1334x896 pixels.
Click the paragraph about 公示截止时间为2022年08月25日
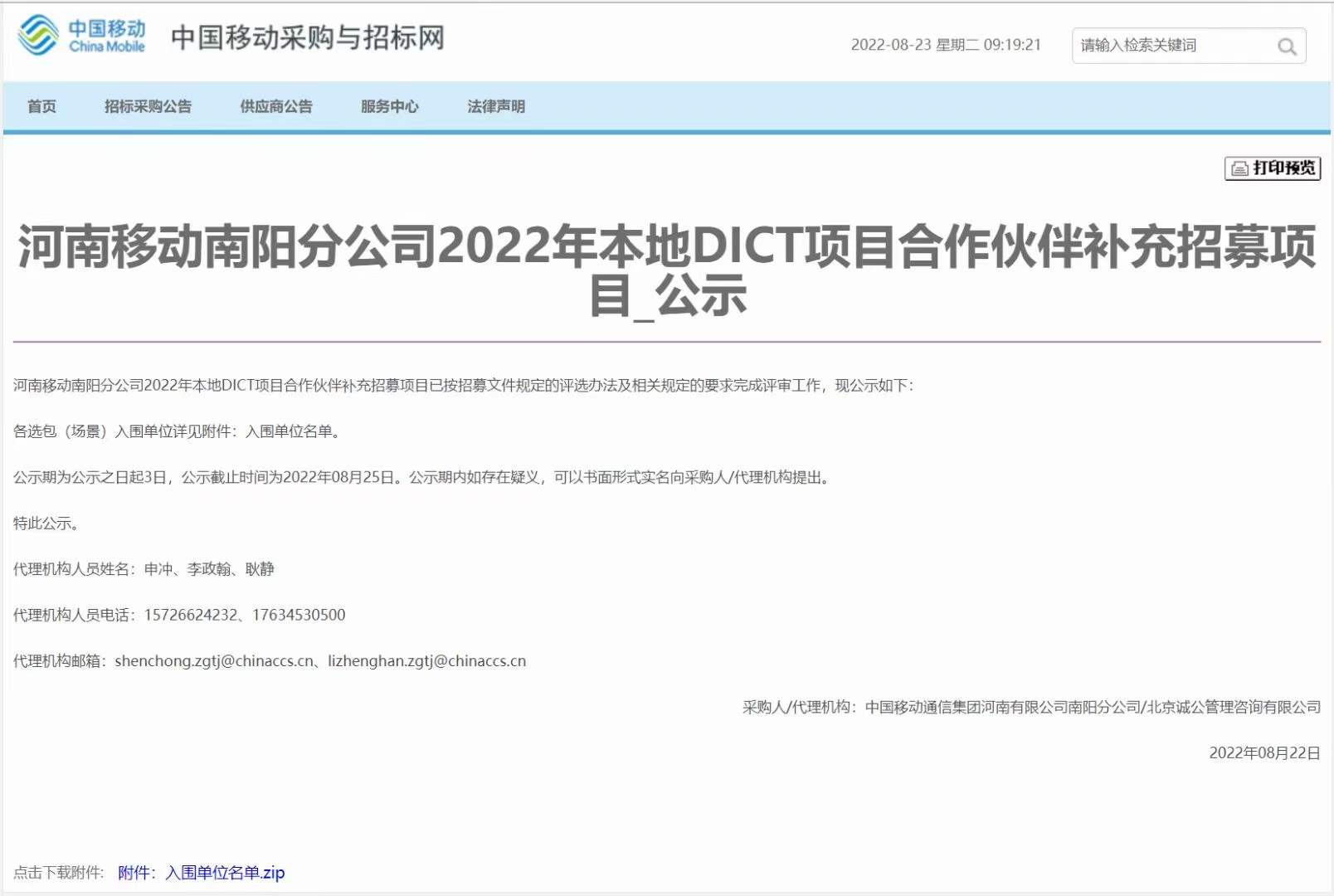pyautogui.click(x=422, y=477)
